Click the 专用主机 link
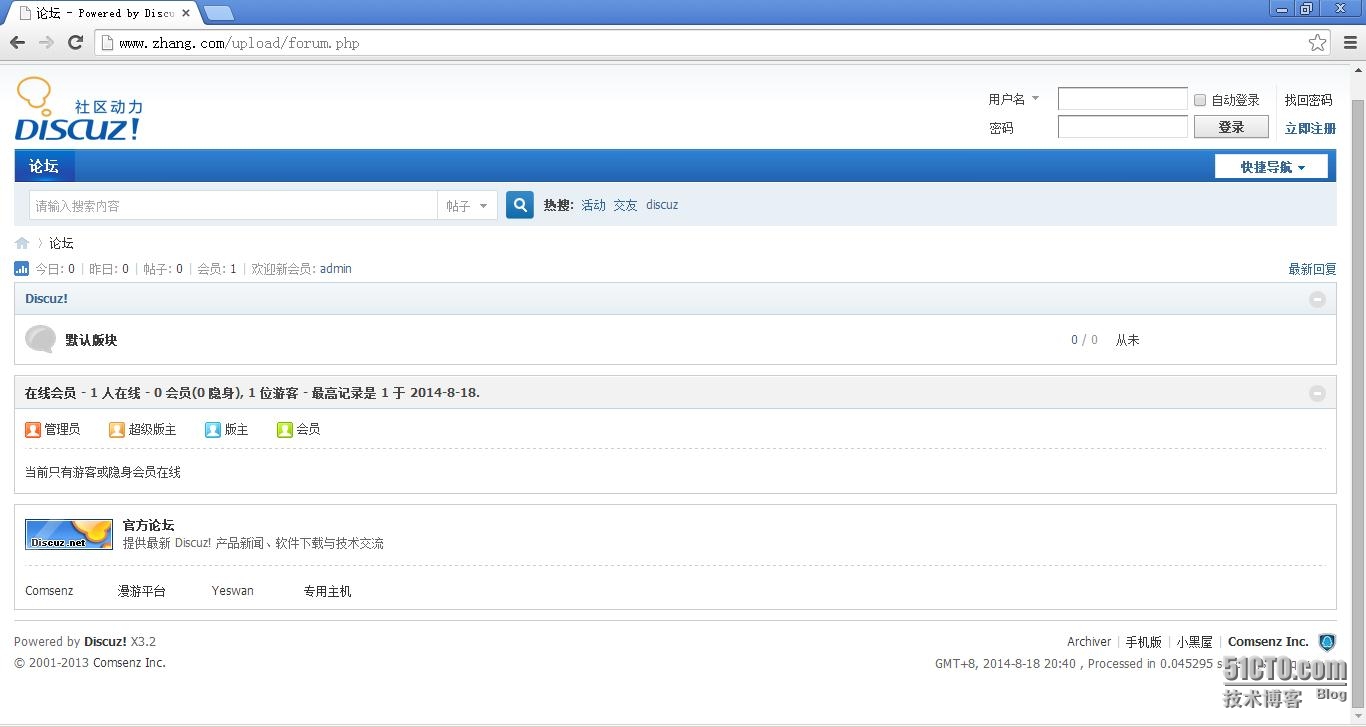Image resolution: width=1366 pixels, height=727 pixels. tap(328, 591)
